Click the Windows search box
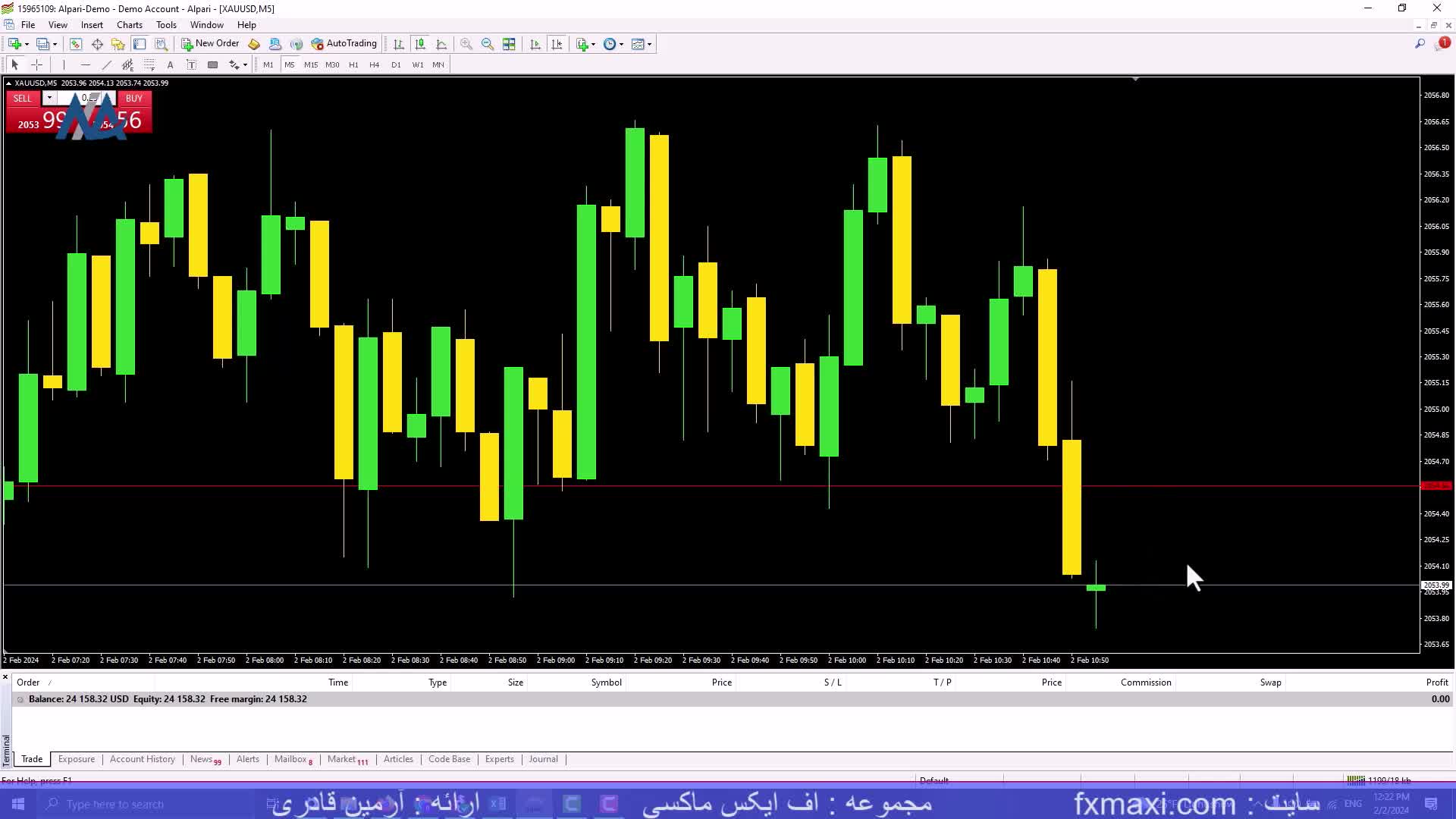Viewport: 1456px width, 819px height. click(114, 804)
